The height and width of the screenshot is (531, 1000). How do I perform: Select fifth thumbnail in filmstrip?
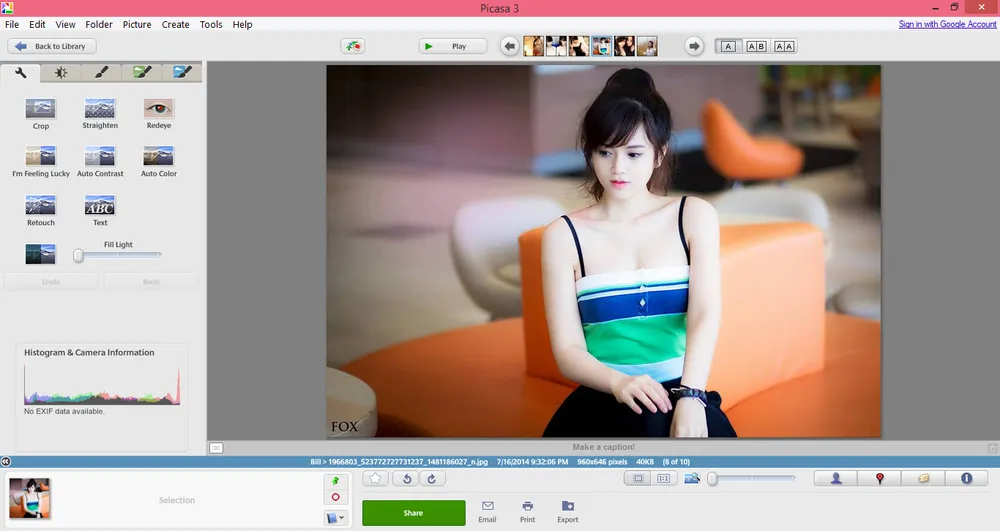[624, 47]
